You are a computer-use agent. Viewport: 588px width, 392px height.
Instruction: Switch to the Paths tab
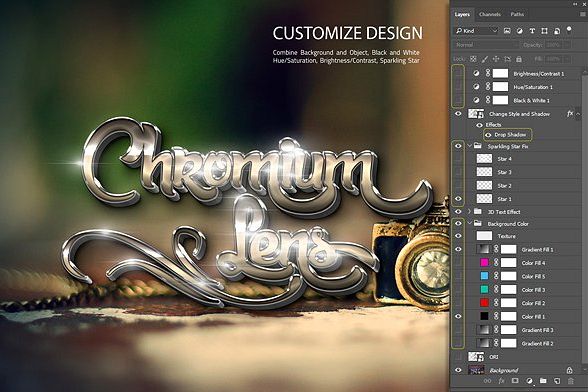tap(517, 14)
